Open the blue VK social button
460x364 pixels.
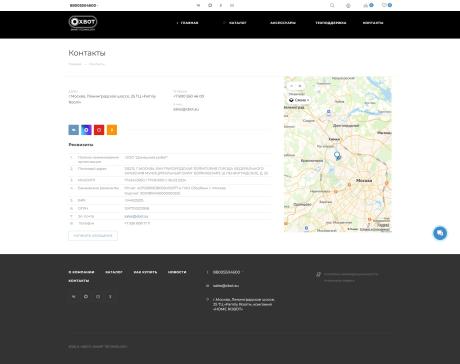click(74, 130)
